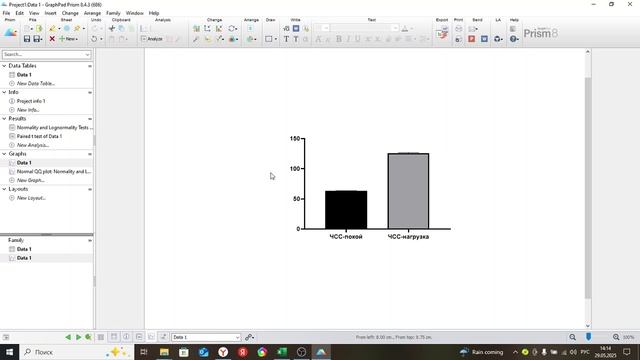Screen dimensions: 640x360
Task: Open the Window menu
Action: click(134, 13)
